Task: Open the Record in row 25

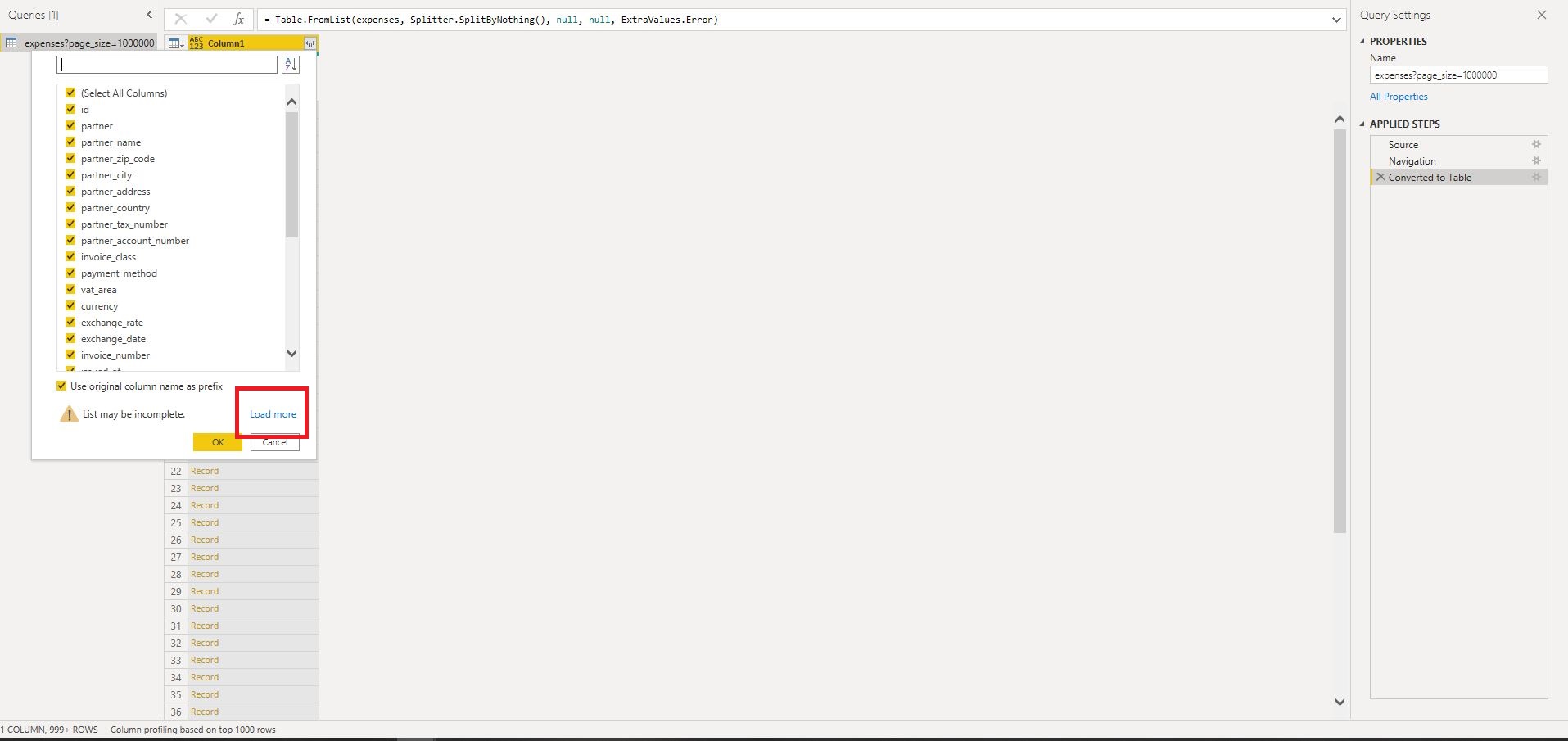Action: pyautogui.click(x=205, y=522)
